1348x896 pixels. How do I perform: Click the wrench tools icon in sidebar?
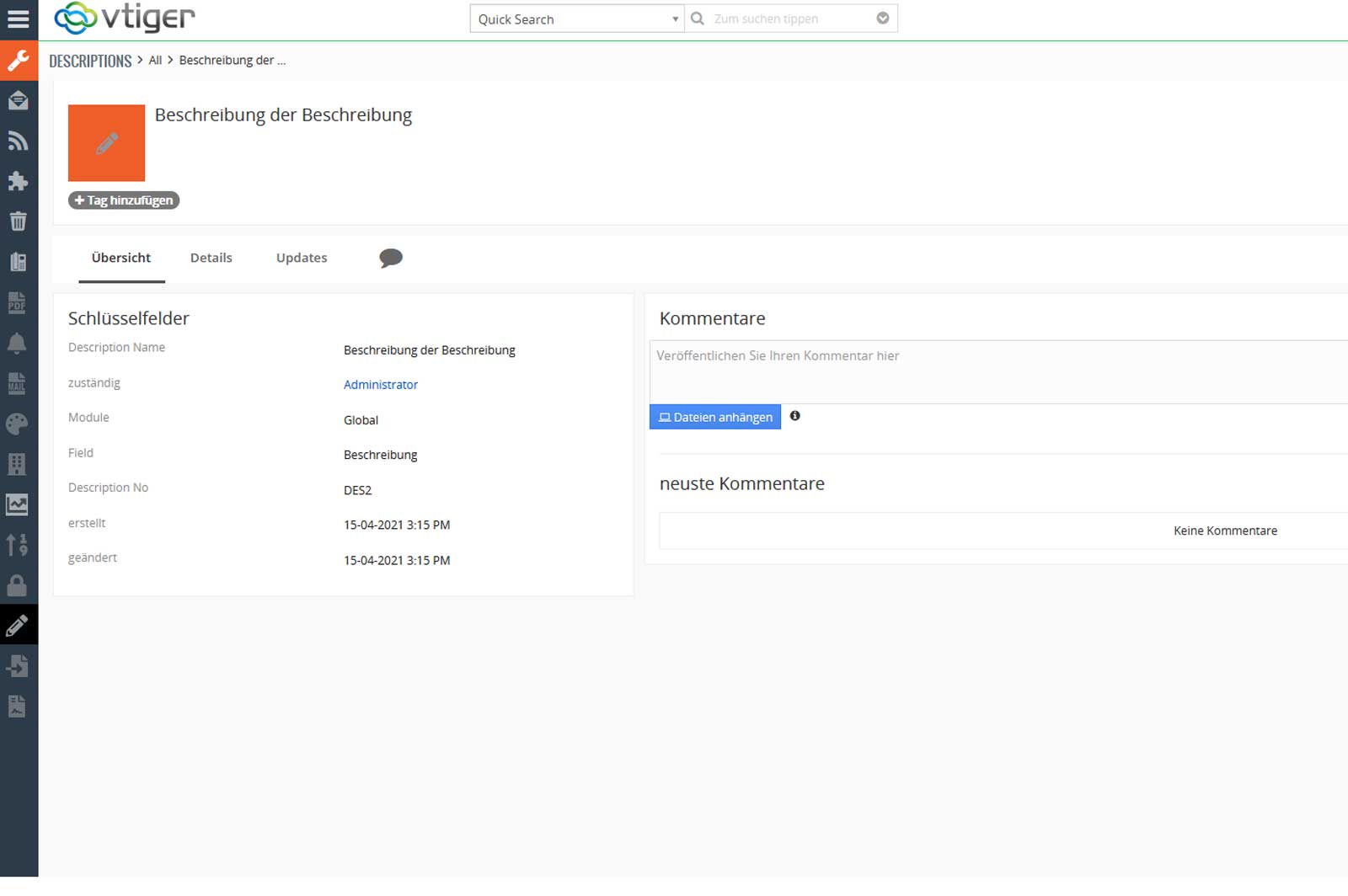pos(19,61)
